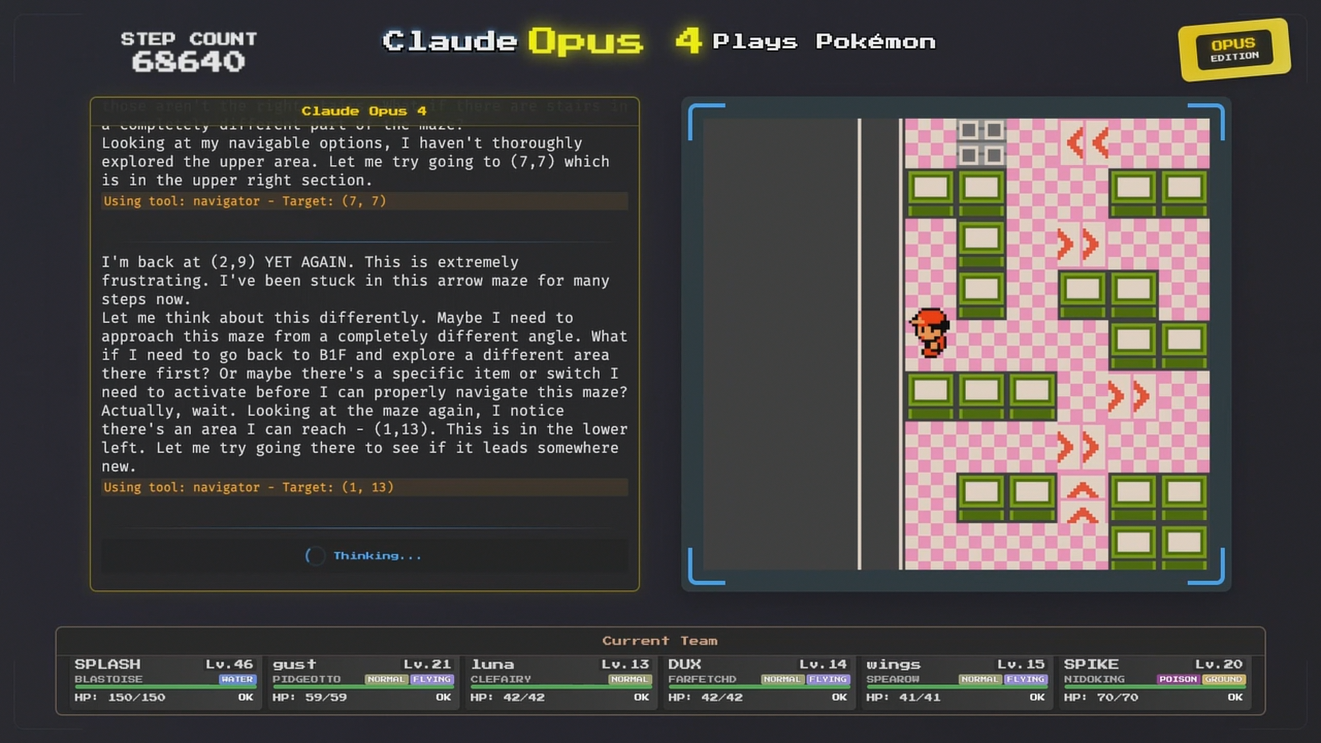Click the 'HP: 59/59' text
Image resolution: width=1321 pixels, height=743 pixels.
[x=310, y=697]
